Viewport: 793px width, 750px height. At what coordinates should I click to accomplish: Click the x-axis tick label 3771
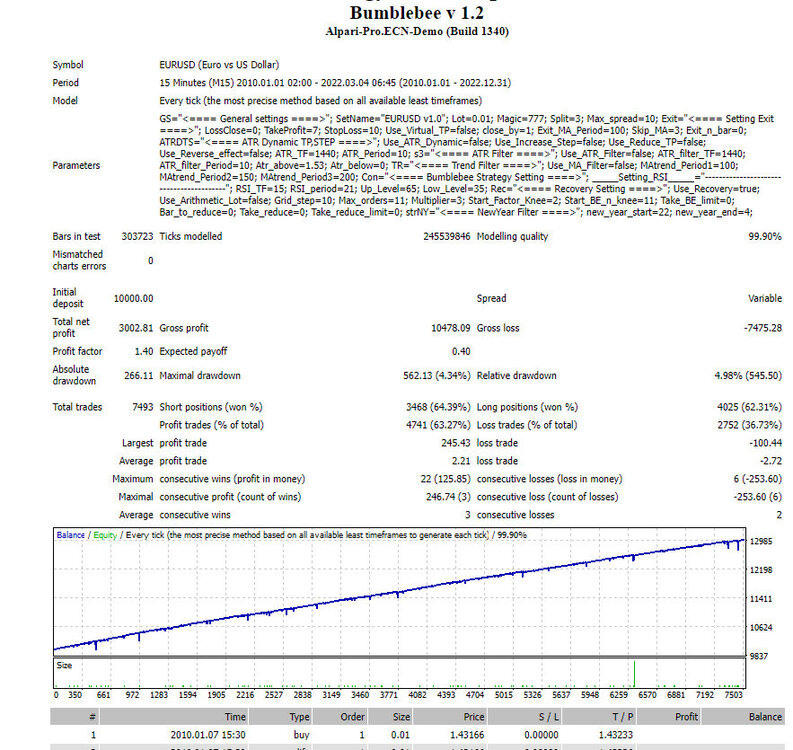[x=388, y=695]
